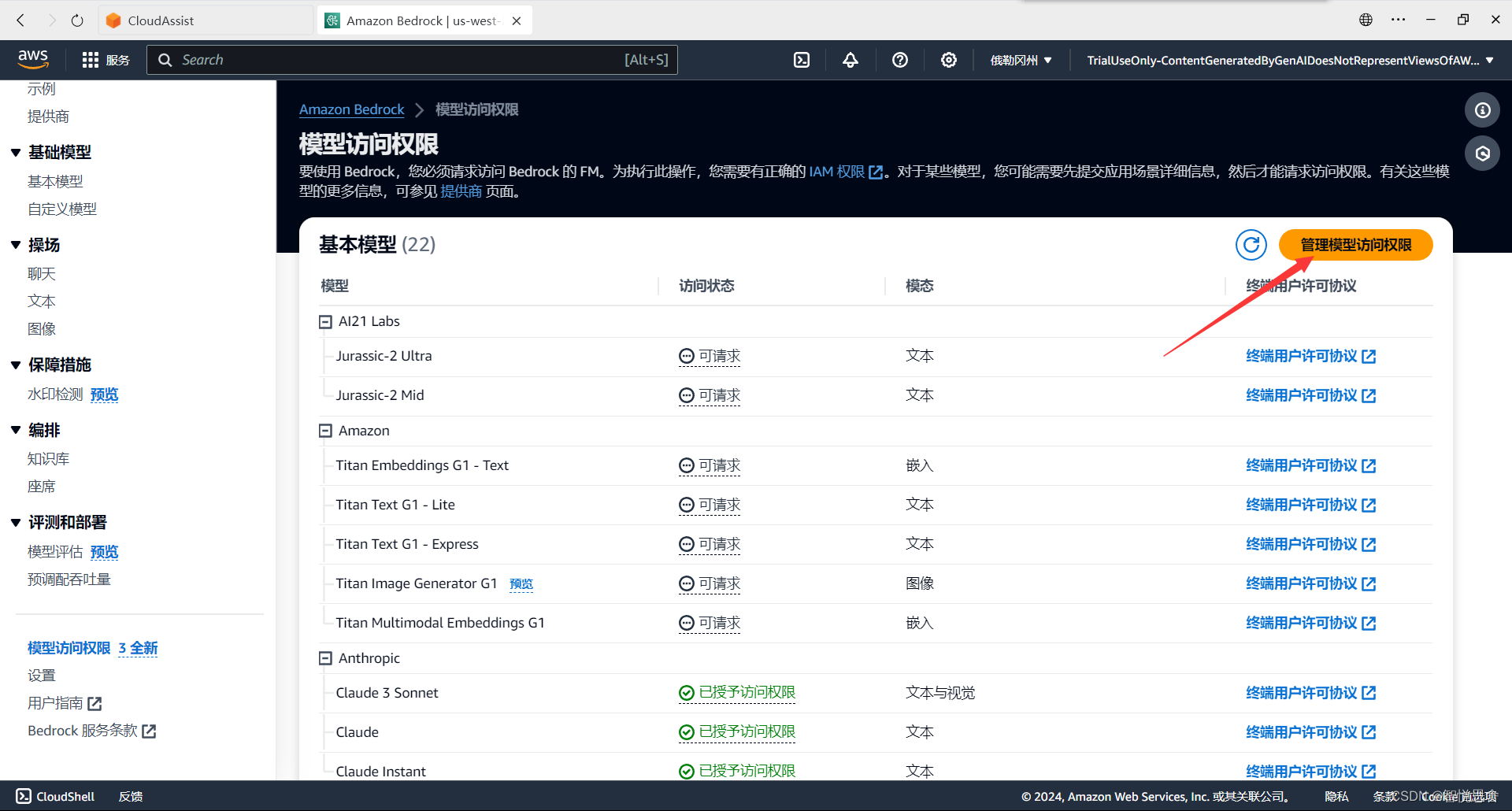This screenshot has height=811, width=1512.
Task: Open 模型评估 in the sidebar
Action: click(55, 552)
